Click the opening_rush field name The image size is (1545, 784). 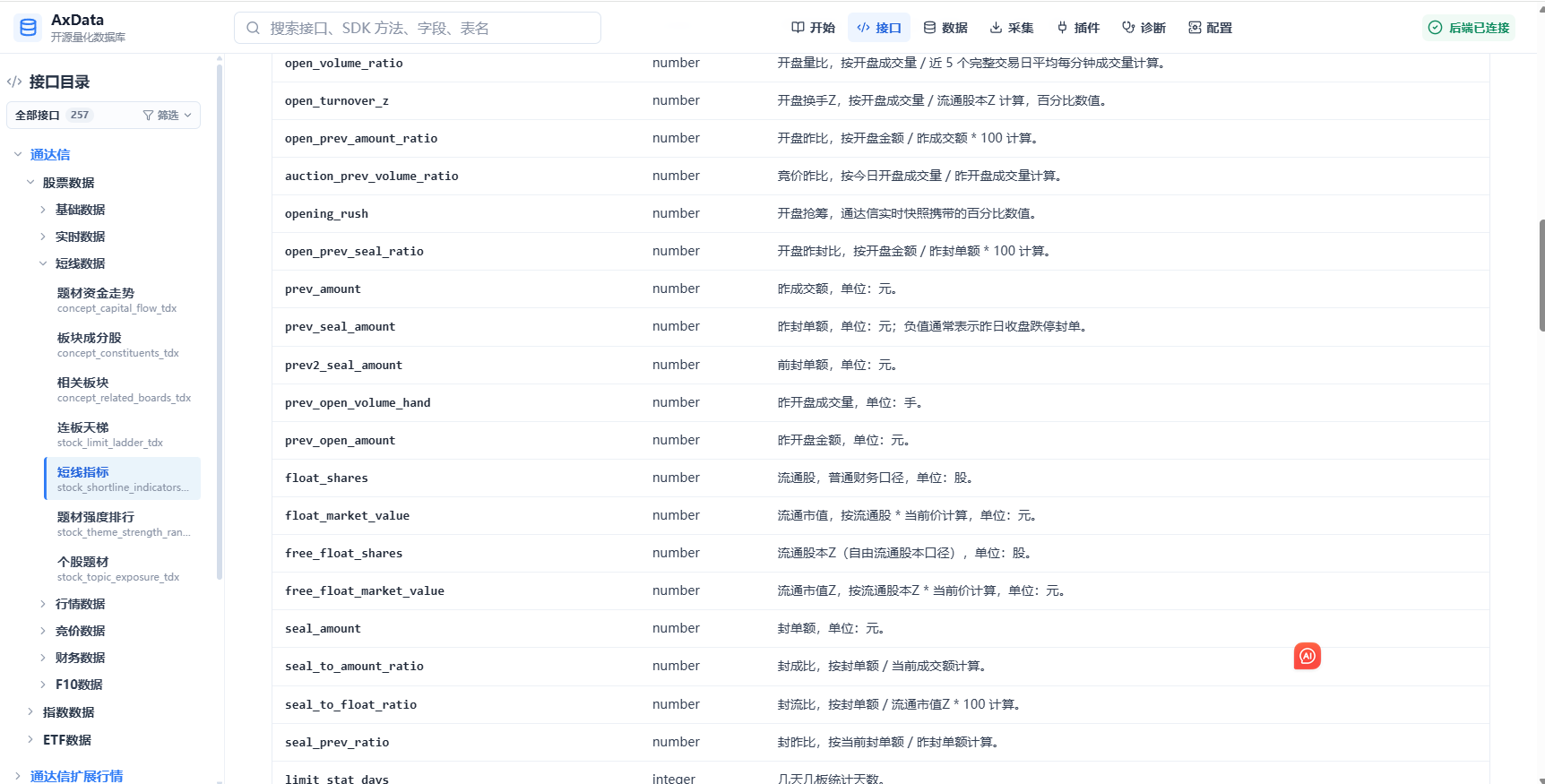coord(326,213)
